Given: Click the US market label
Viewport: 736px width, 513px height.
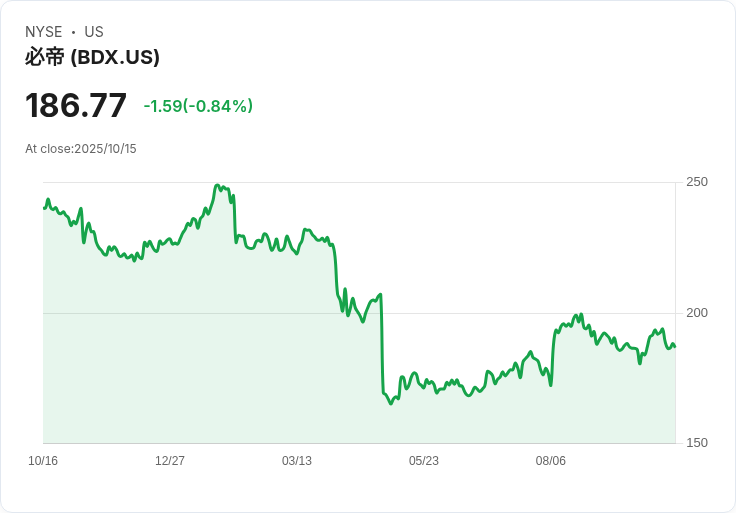Looking at the screenshot, I should click(94, 32).
